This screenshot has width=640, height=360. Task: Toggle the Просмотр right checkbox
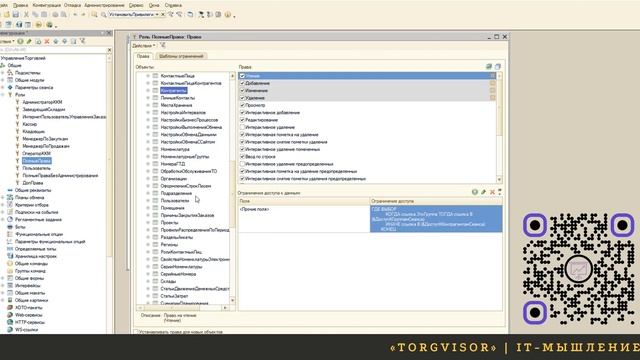[242, 105]
